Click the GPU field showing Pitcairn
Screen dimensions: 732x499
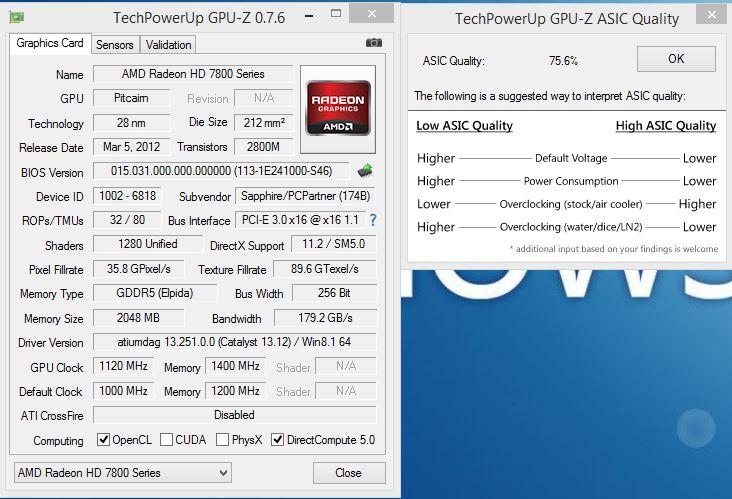point(131,98)
